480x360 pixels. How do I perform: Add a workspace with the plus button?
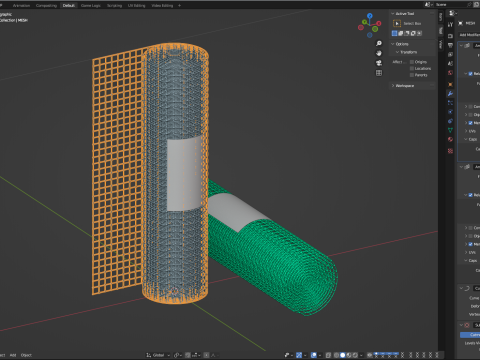(179, 6)
